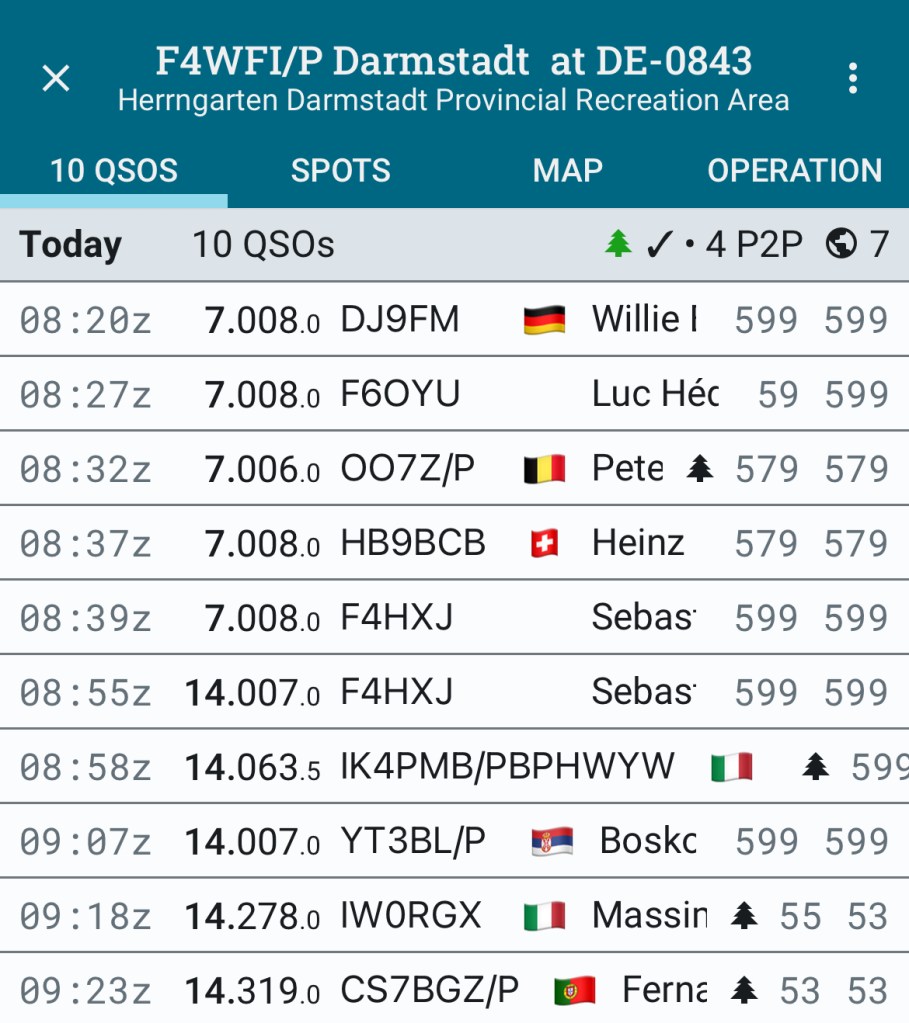Open the IK4PMB/P QSO at 14.063.5
This screenshot has width=909, height=1023.
point(450,767)
